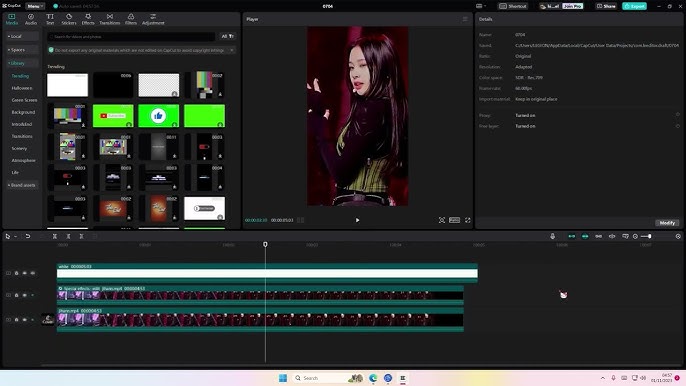Viewport: 686px width, 386px height.
Task: Open the Text tab
Action: coord(50,19)
